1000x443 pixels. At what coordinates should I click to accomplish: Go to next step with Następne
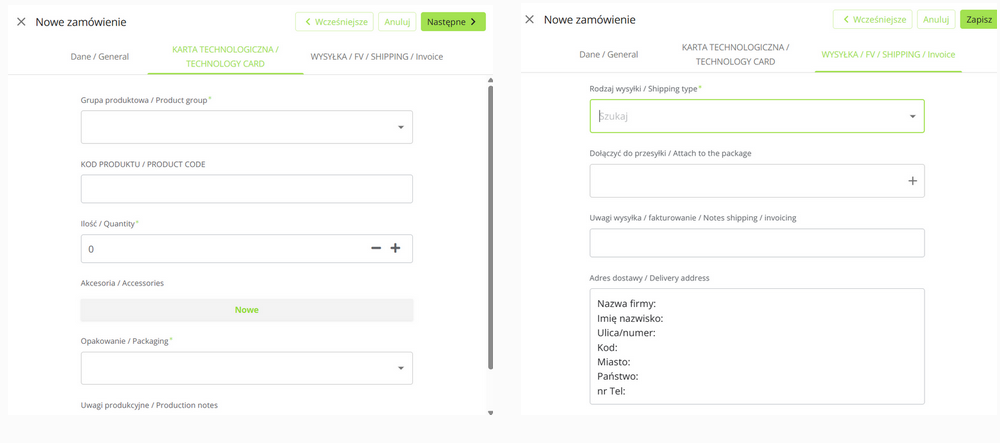(453, 22)
